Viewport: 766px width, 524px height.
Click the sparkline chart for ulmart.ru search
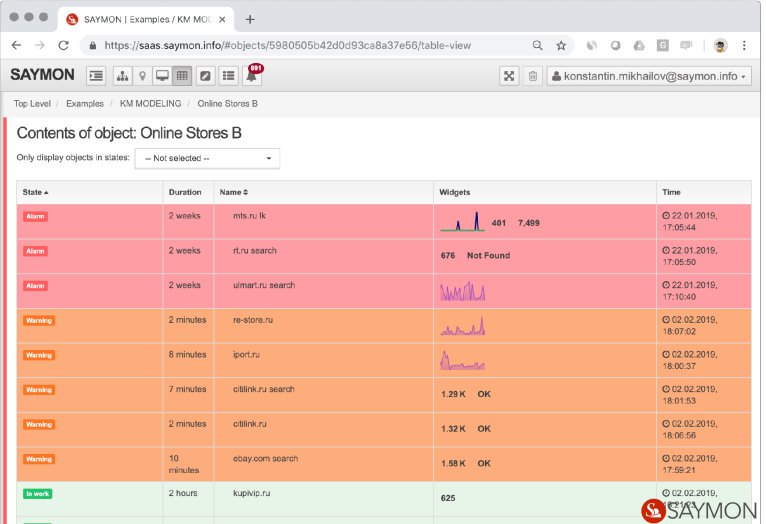point(463,291)
